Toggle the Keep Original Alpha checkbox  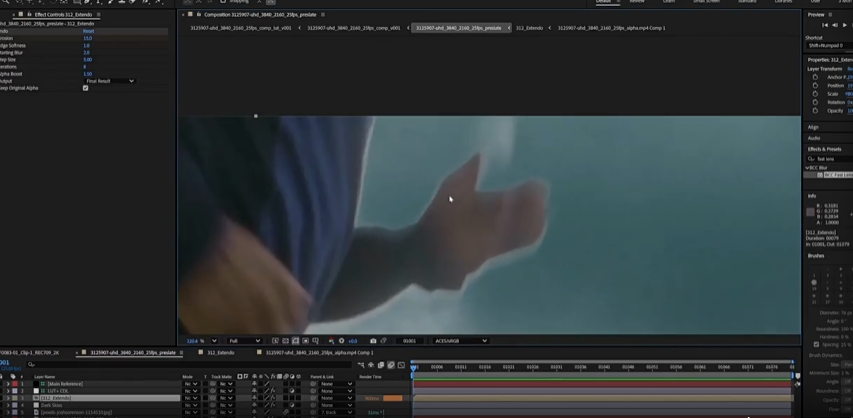[x=85, y=88]
